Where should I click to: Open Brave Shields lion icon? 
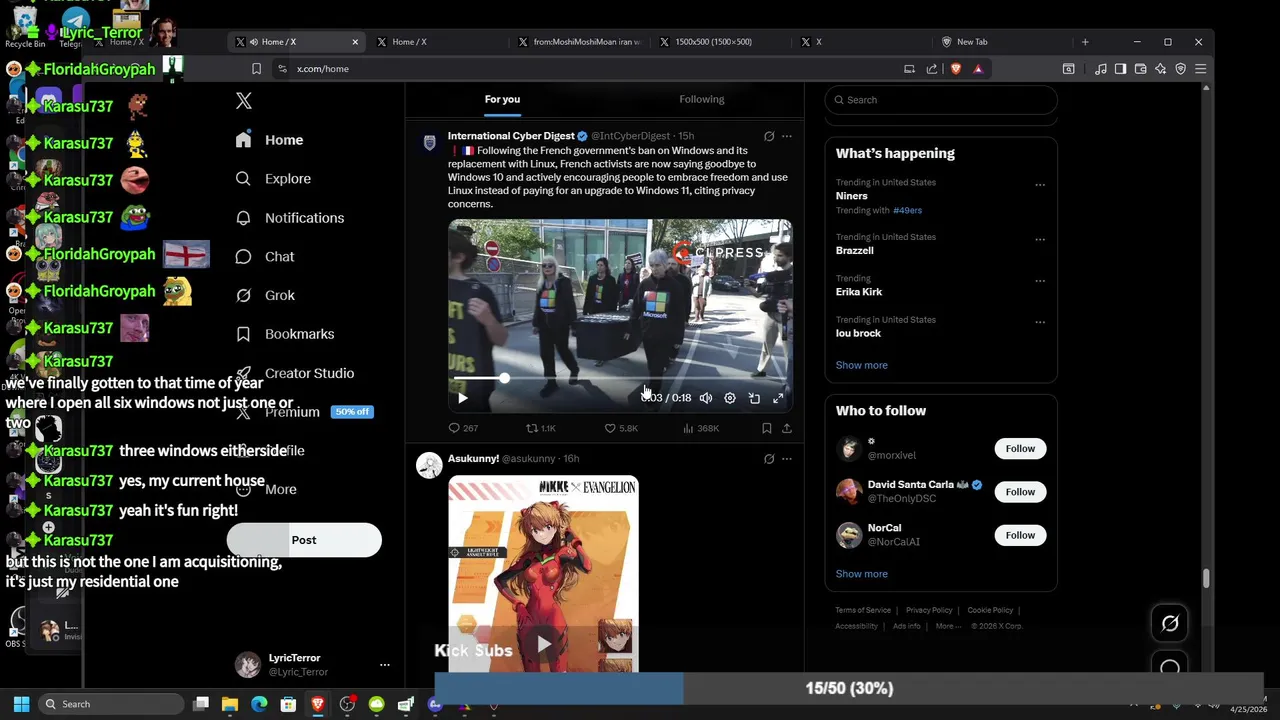tap(956, 69)
